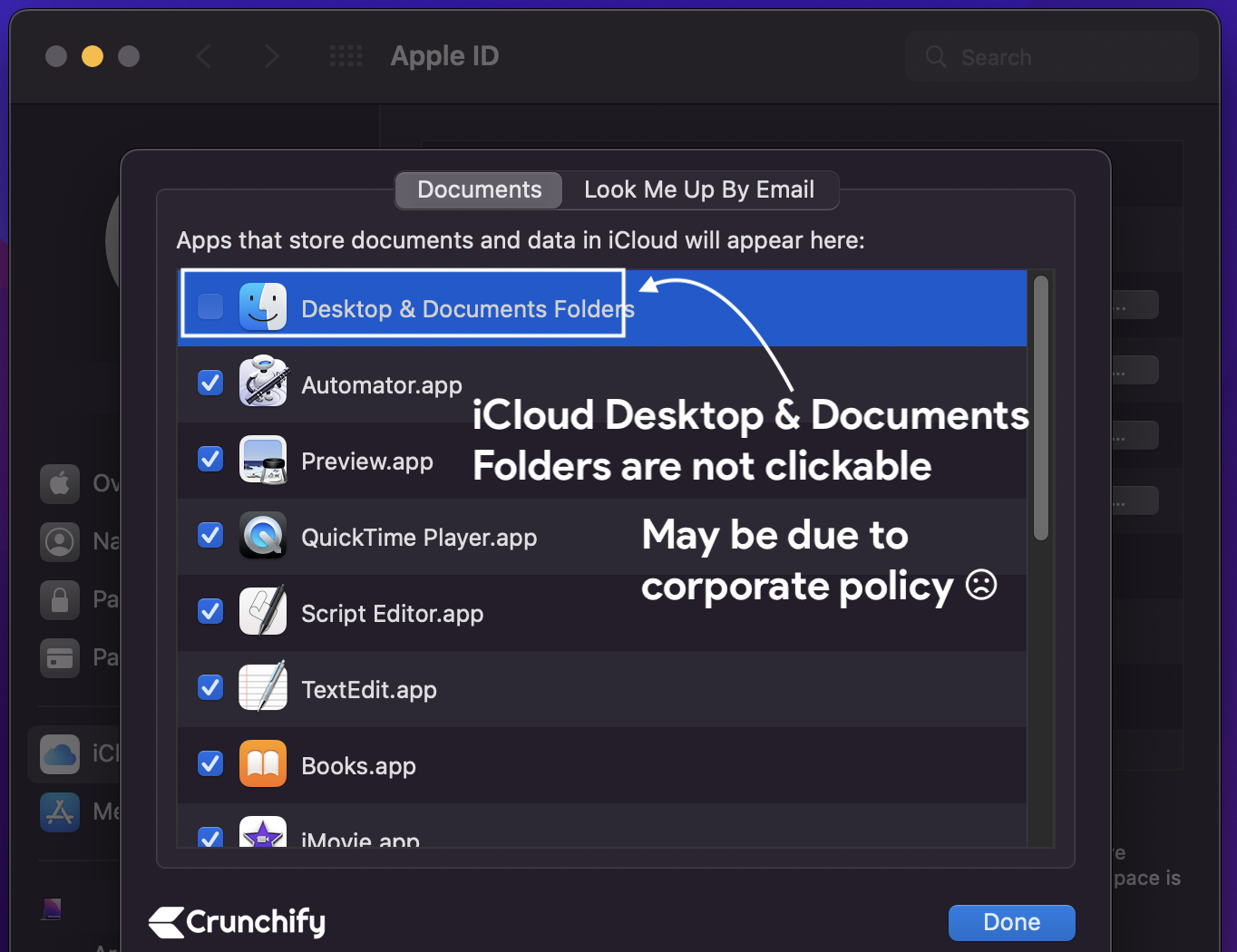Select the Preview.app label

[367, 461]
